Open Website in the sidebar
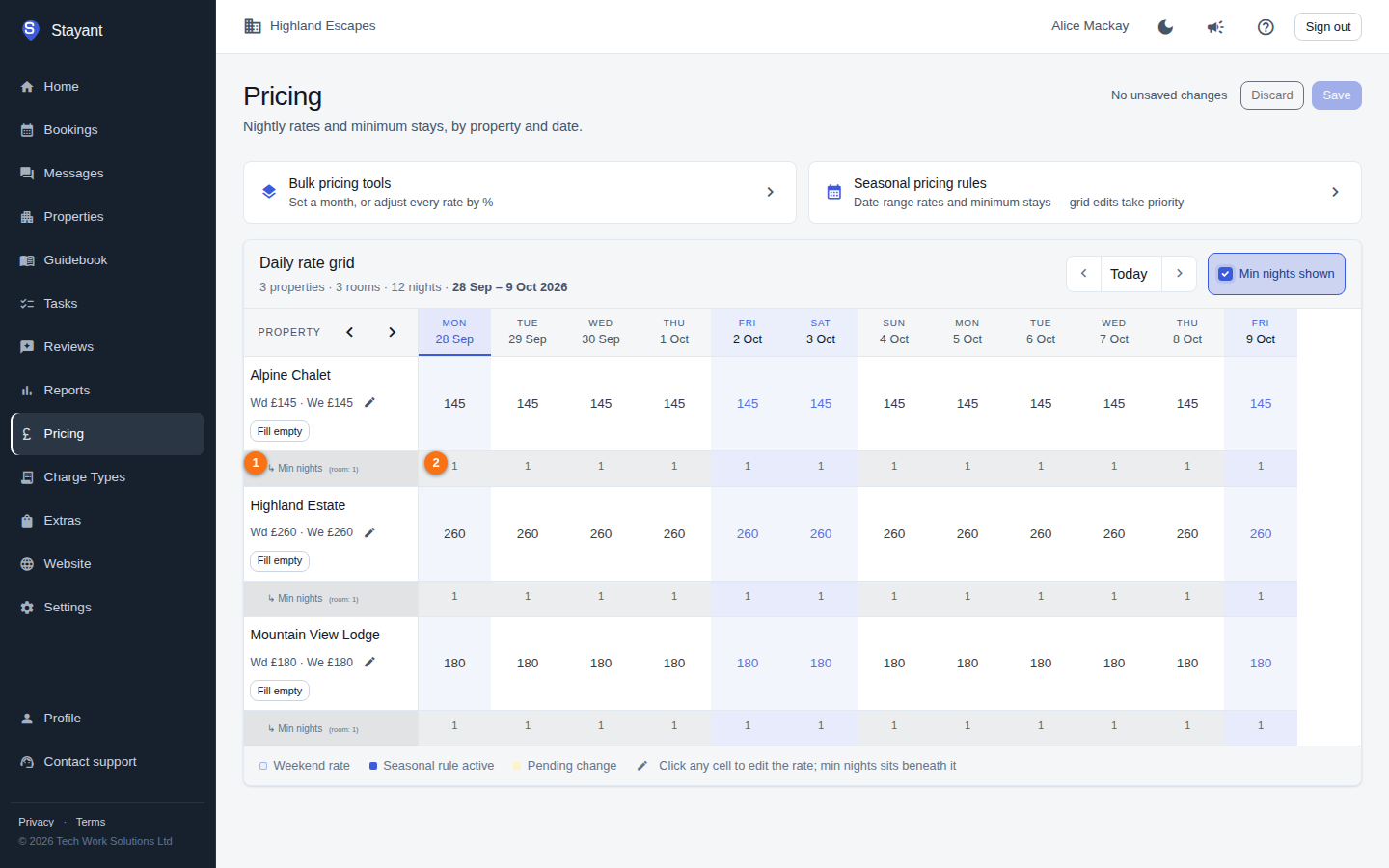 (107, 564)
